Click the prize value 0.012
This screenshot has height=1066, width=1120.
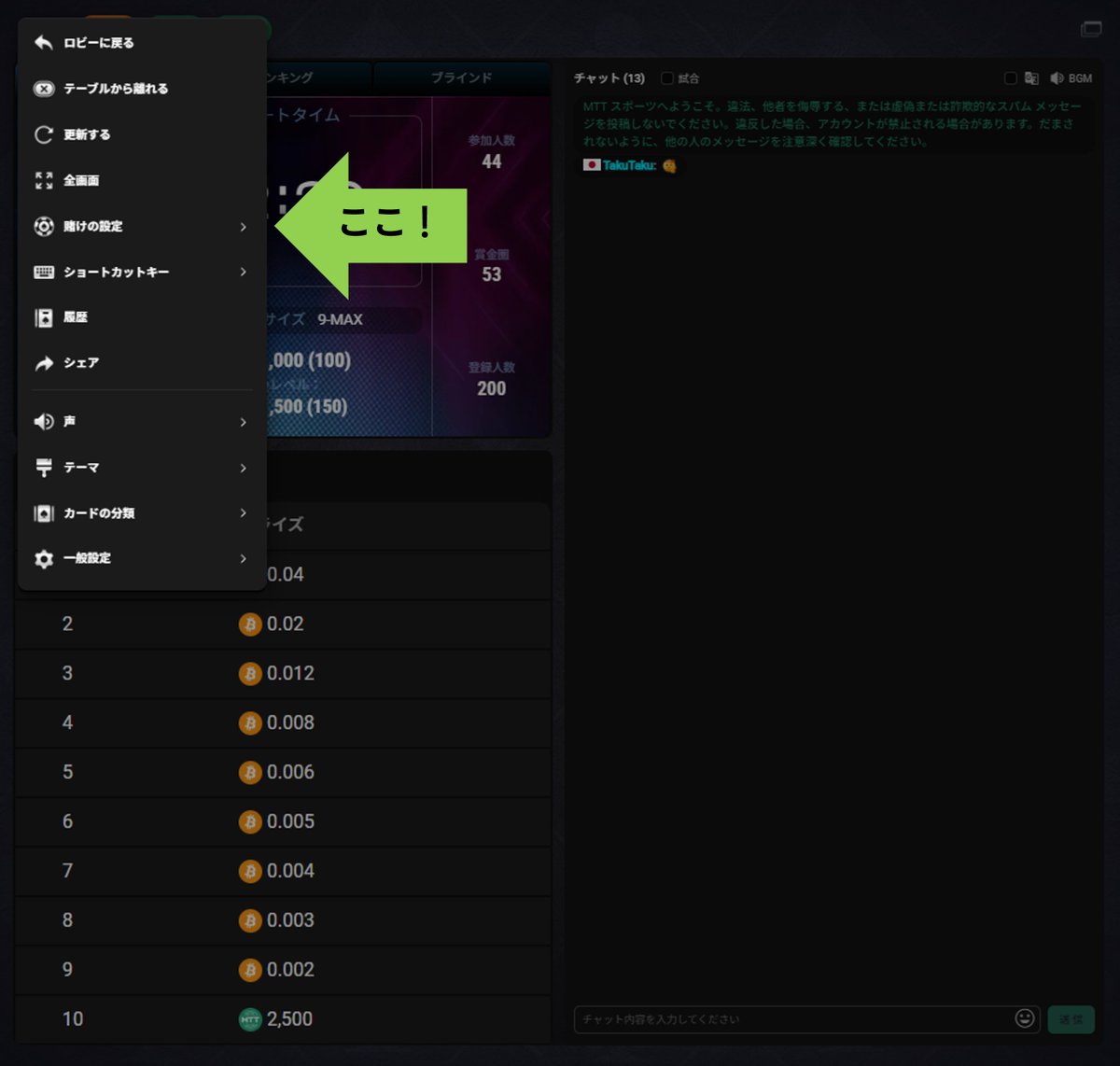pyautogui.click(x=290, y=674)
